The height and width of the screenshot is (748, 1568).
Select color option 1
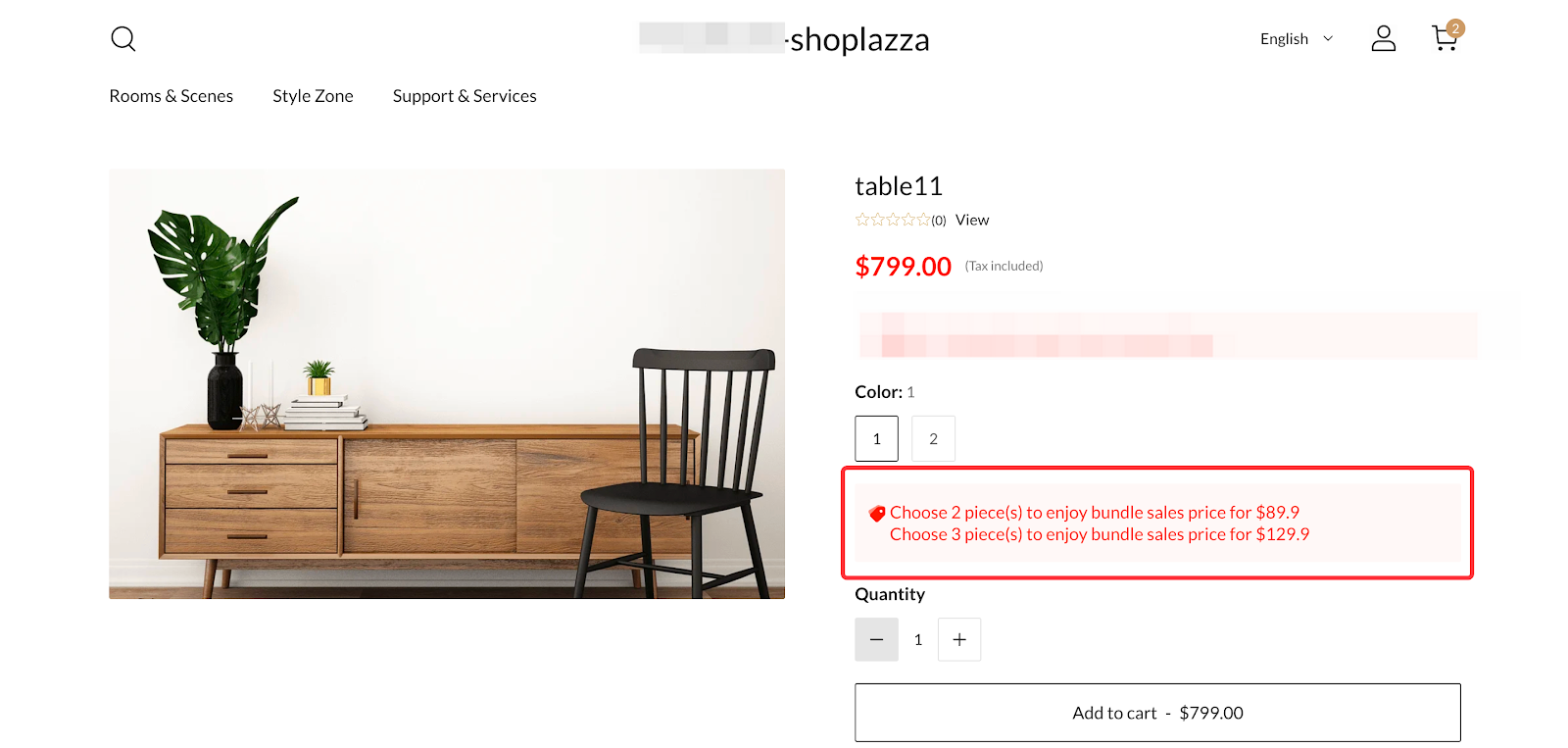click(876, 439)
